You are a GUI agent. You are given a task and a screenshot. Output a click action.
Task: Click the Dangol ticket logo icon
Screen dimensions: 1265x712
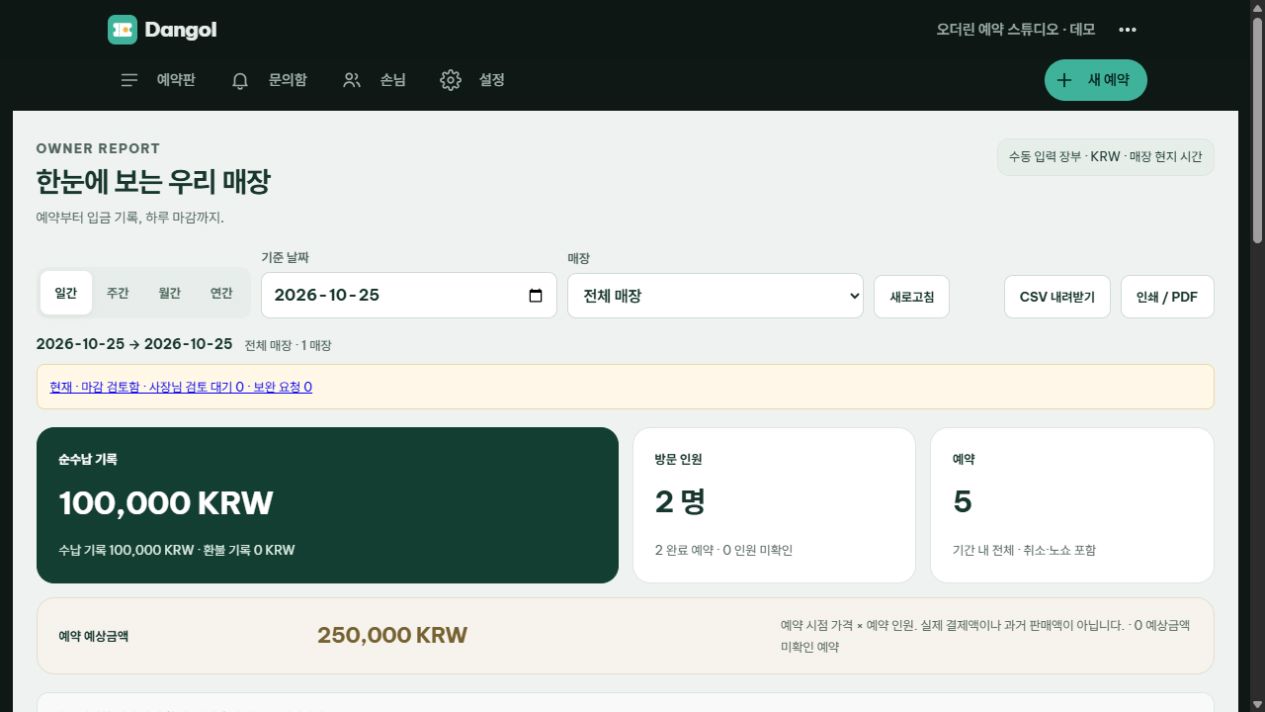(122, 30)
